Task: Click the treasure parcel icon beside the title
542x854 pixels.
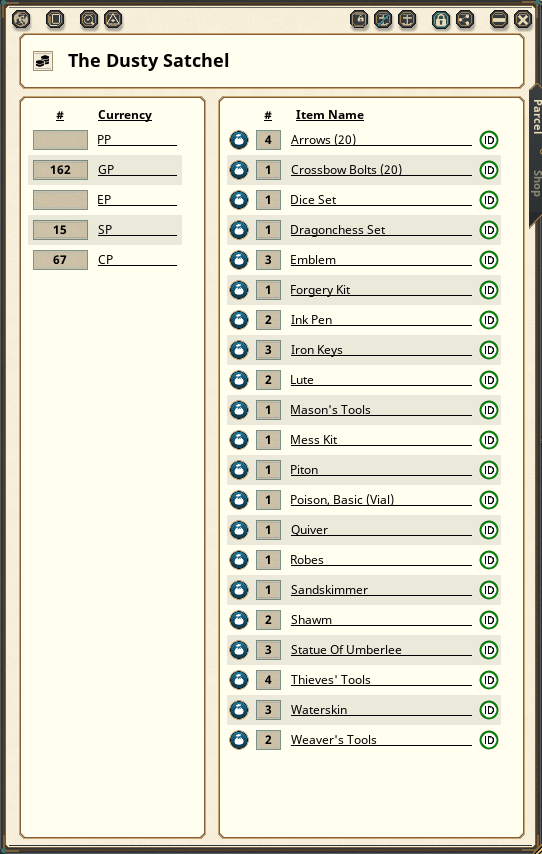Action: [x=43, y=61]
